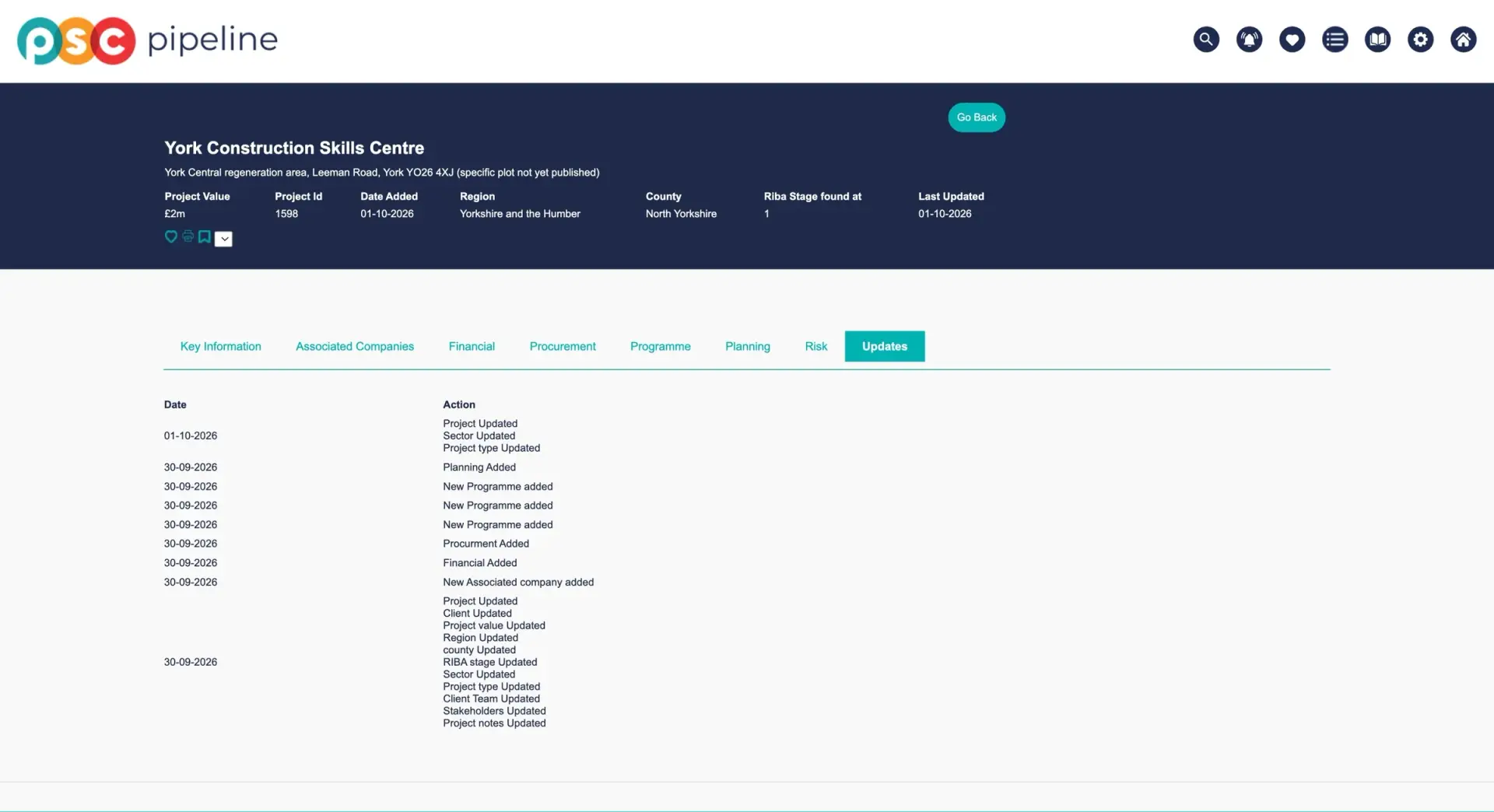Open settings via the gear icon
The height and width of the screenshot is (812, 1494).
click(x=1420, y=39)
